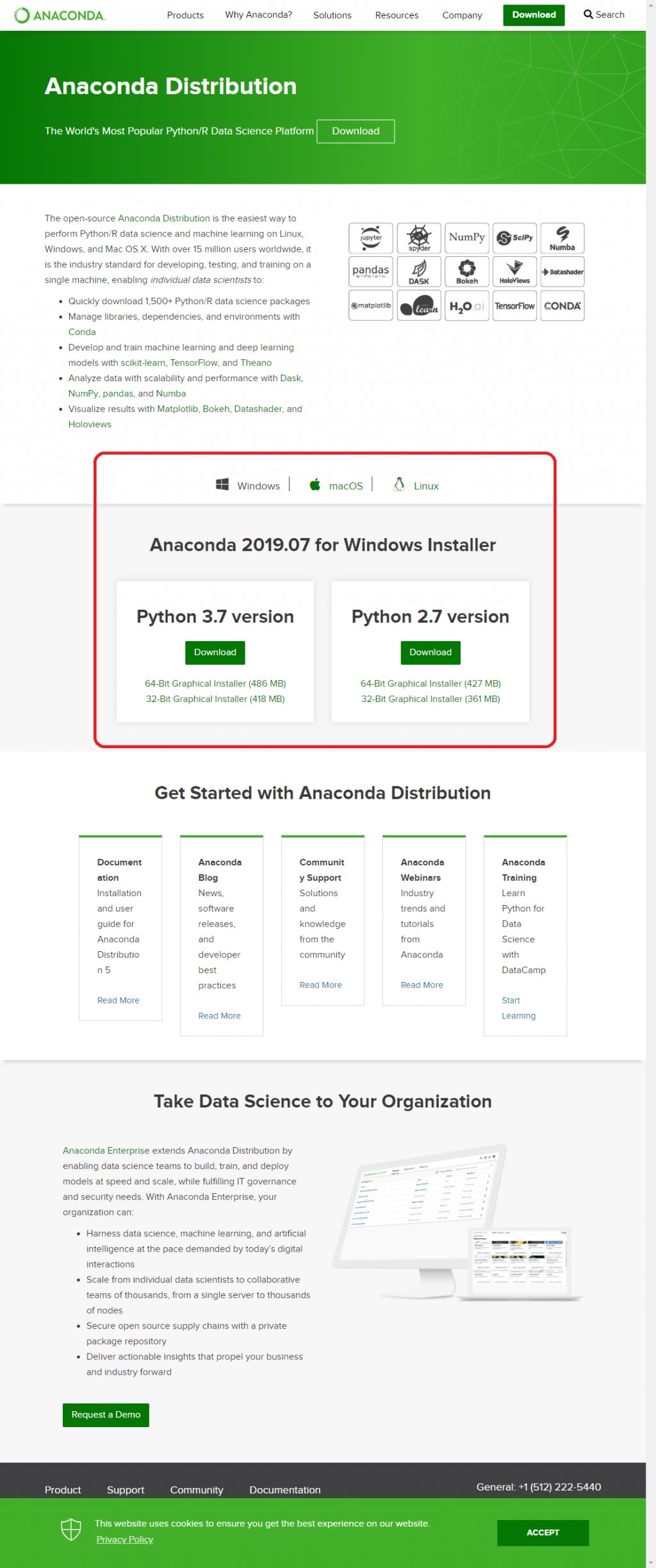Click the TensorFlow package logo
This screenshot has width=656, height=1568.
click(514, 306)
